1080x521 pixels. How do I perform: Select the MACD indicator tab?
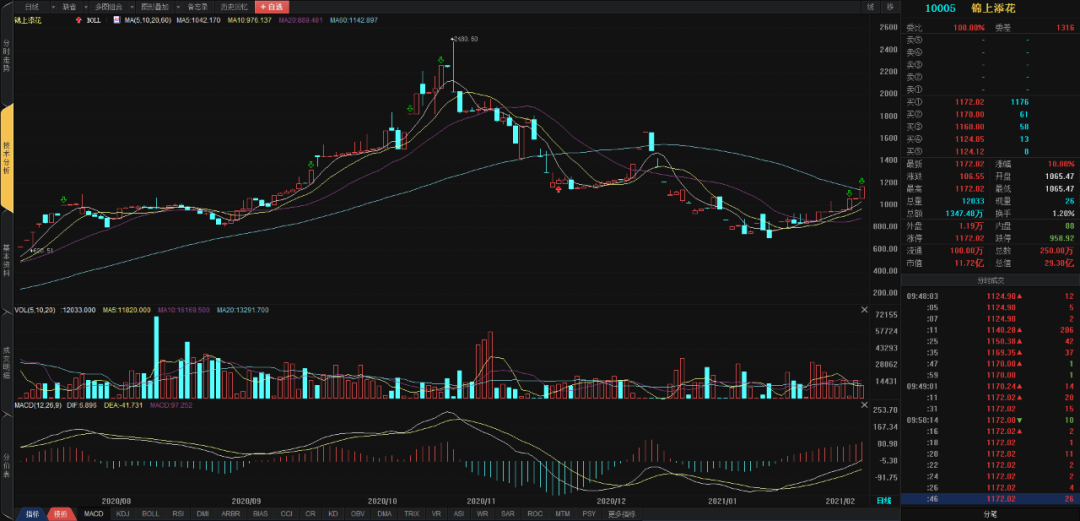pos(94,514)
